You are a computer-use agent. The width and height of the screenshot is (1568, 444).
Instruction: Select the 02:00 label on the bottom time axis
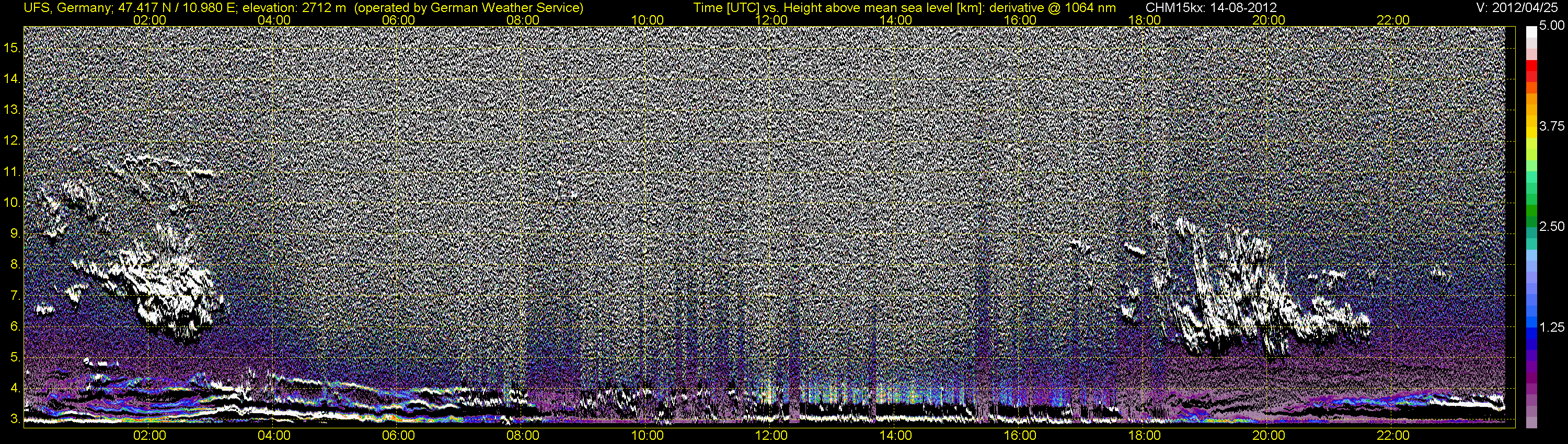[x=149, y=436]
